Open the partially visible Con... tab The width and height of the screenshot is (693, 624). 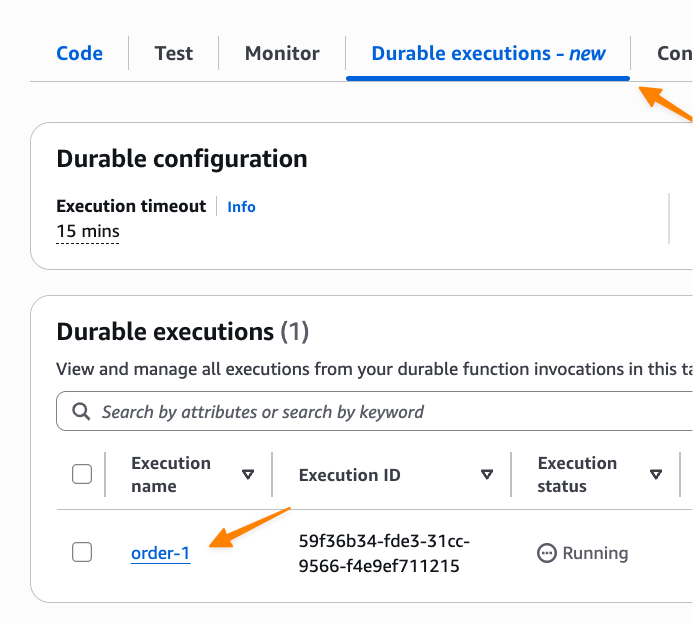pos(674,53)
